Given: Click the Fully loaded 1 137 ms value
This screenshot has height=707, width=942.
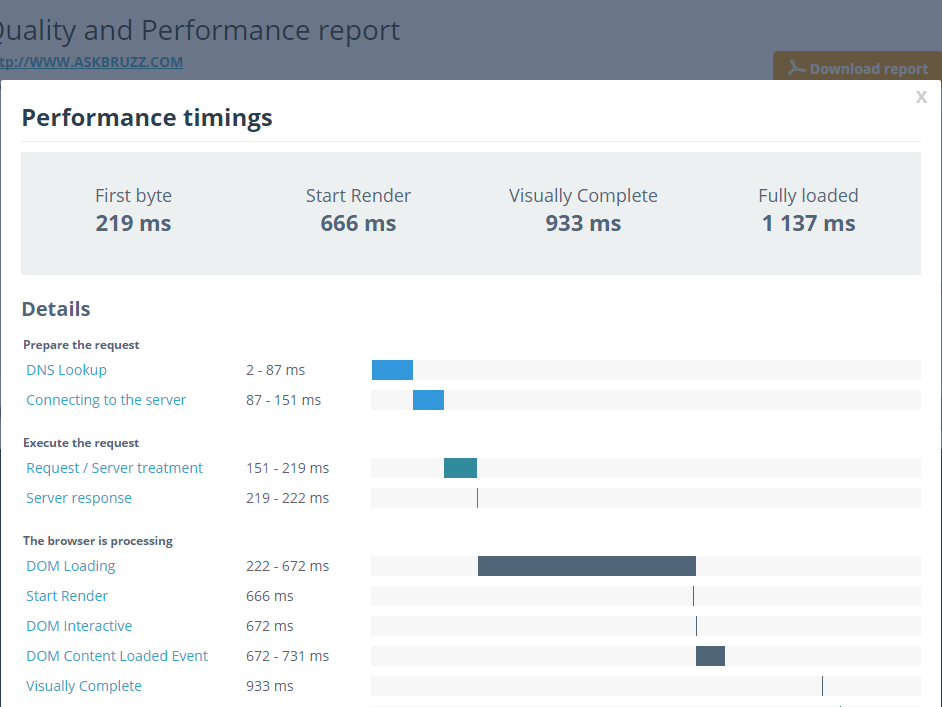Looking at the screenshot, I should pos(809,223).
